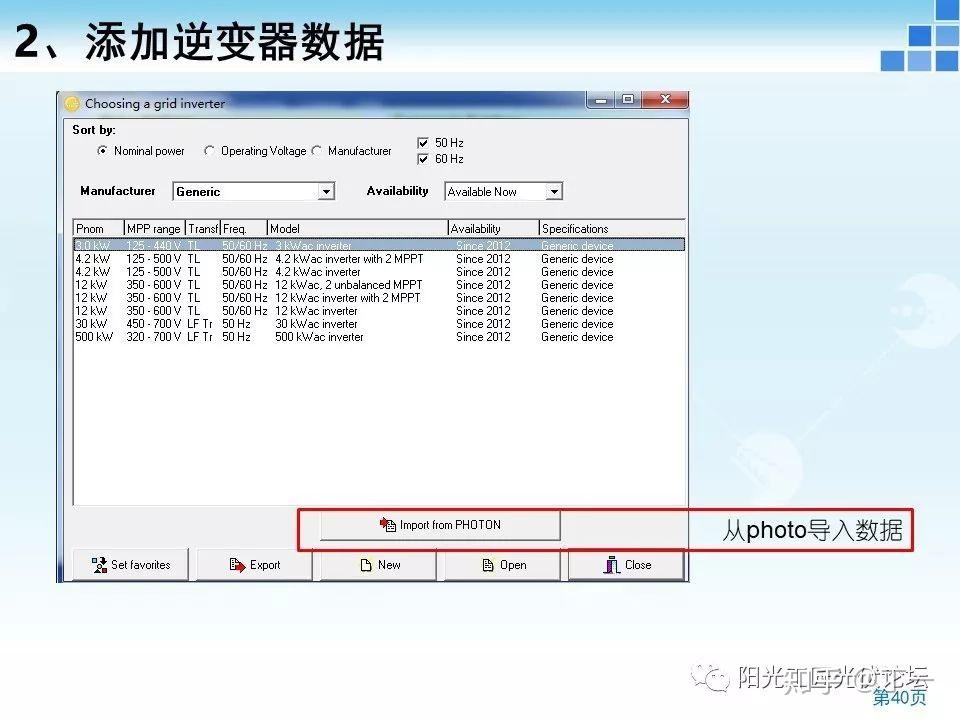
Task: Select the 500 kWac inverter row
Action: (x=300, y=337)
